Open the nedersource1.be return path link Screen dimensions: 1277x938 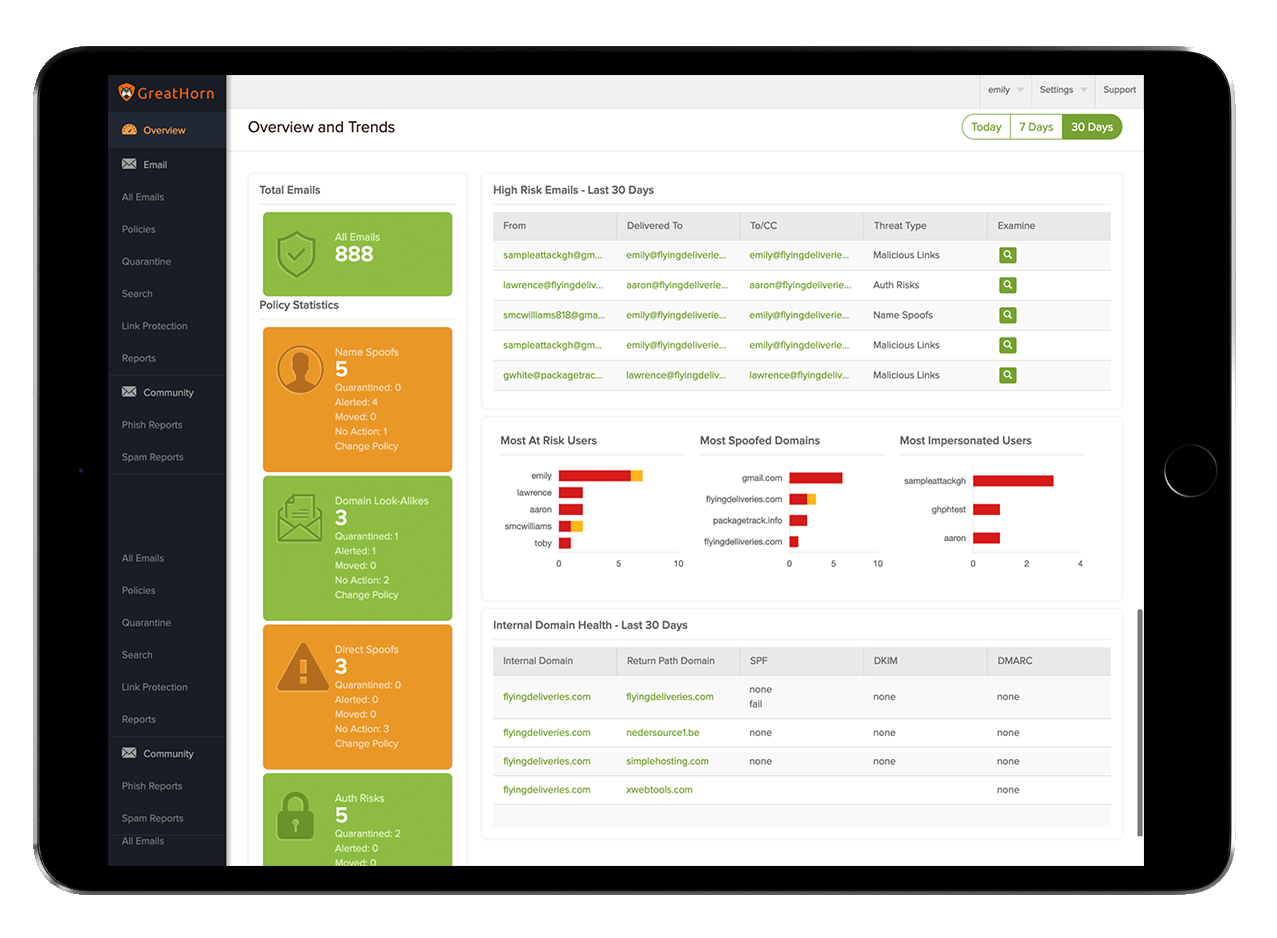663,733
